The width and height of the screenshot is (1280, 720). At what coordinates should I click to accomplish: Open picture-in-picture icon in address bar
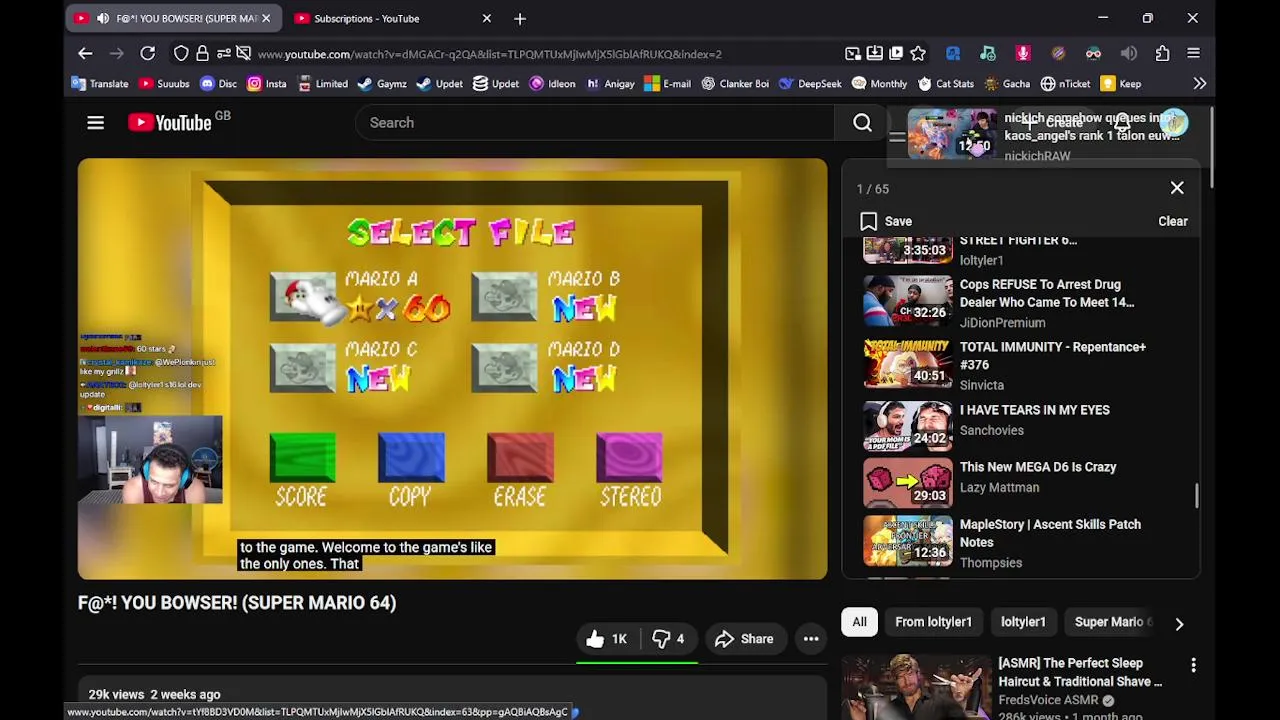(x=853, y=54)
